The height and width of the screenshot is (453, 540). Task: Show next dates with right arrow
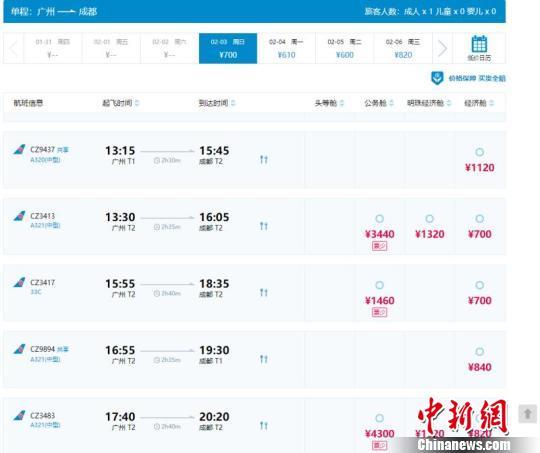coord(442,48)
